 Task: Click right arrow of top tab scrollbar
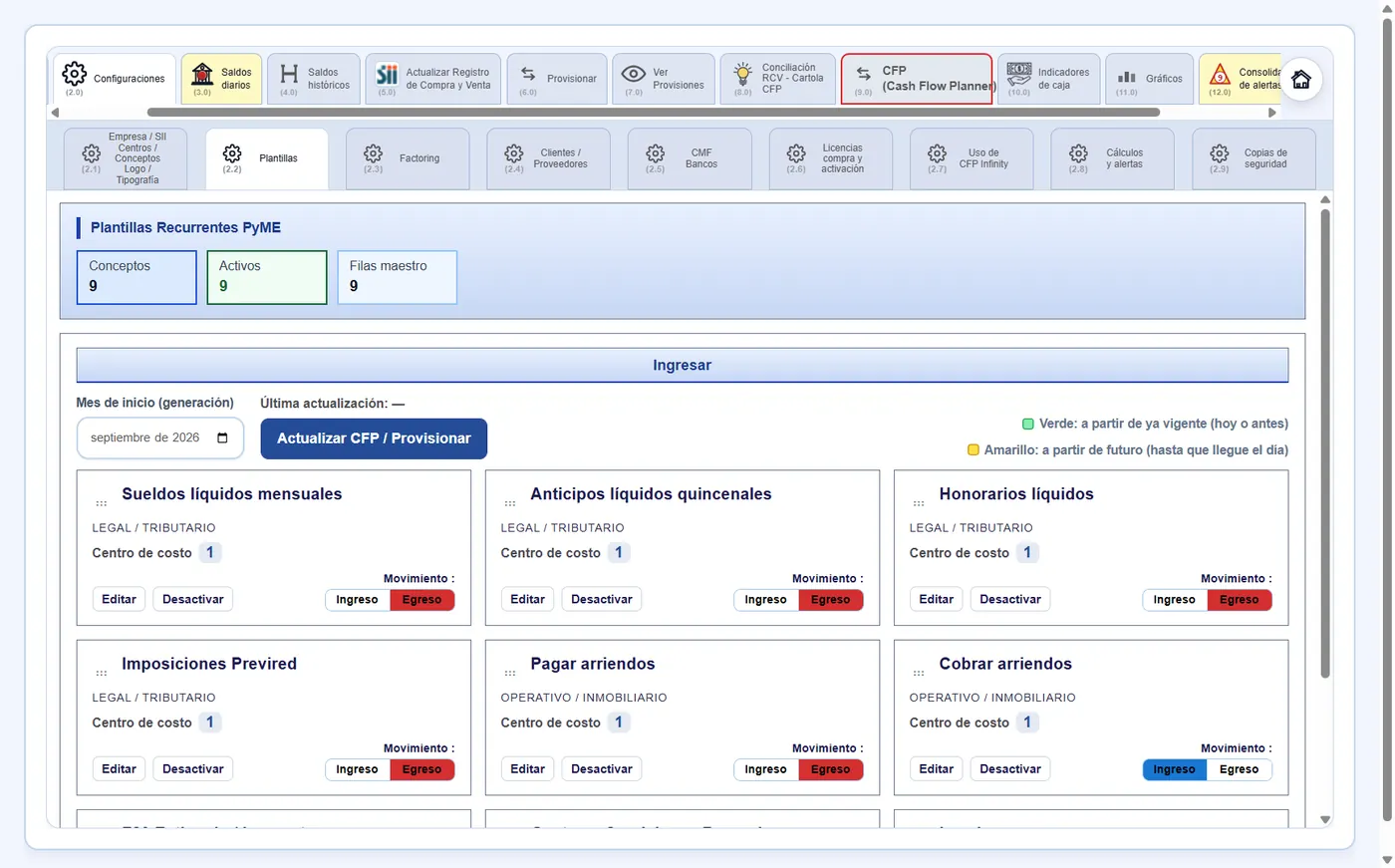[1271, 113]
